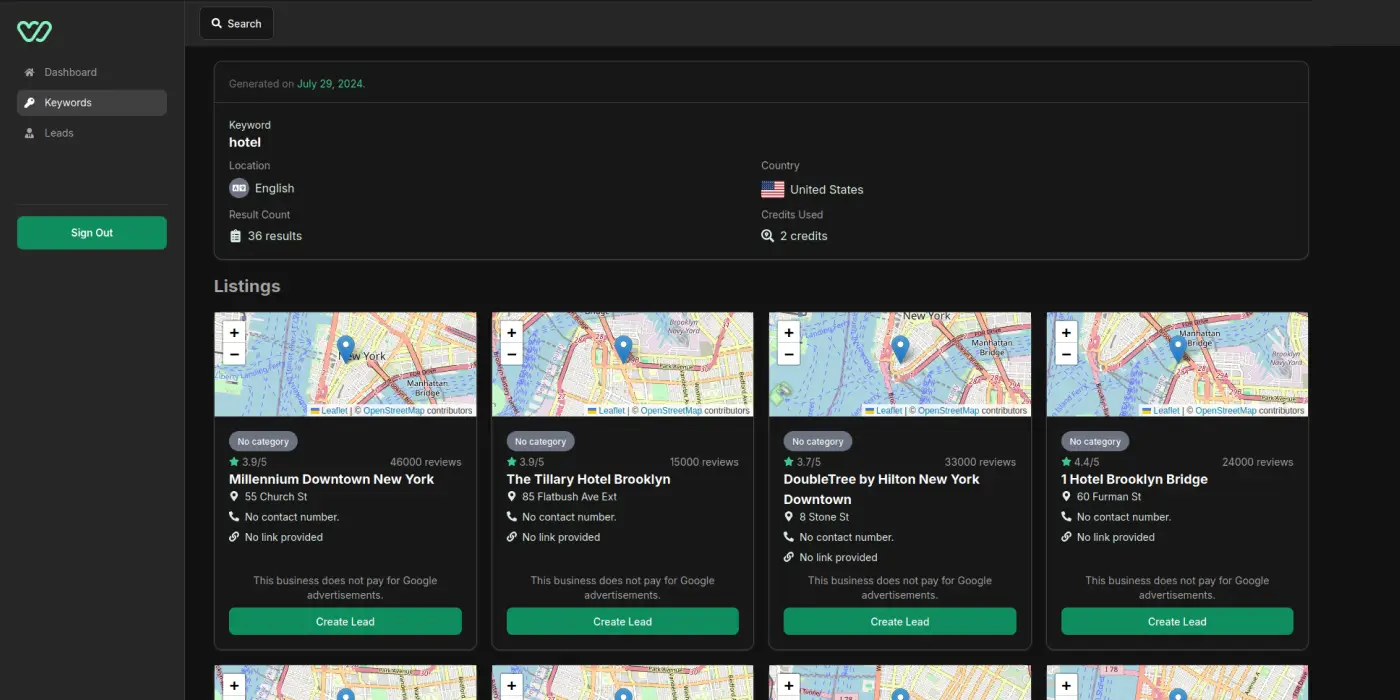Image resolution: width=1400 pixels, height=700 pixels.
Task: Zoom in on Tillary Hotel map
Action: pyautogui.click(x=511, y=333)
